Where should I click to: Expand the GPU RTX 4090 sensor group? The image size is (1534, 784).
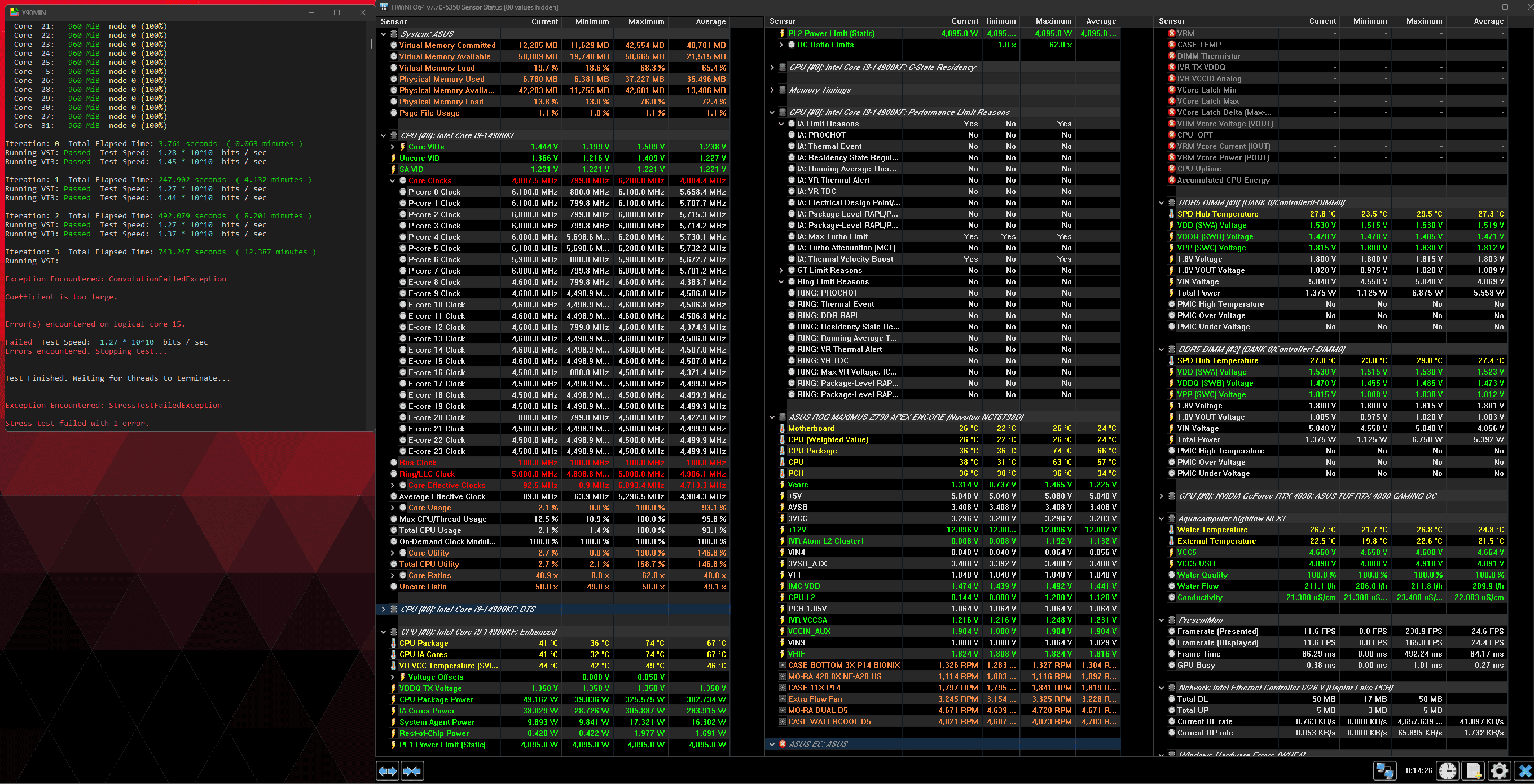coord(1161,496)
